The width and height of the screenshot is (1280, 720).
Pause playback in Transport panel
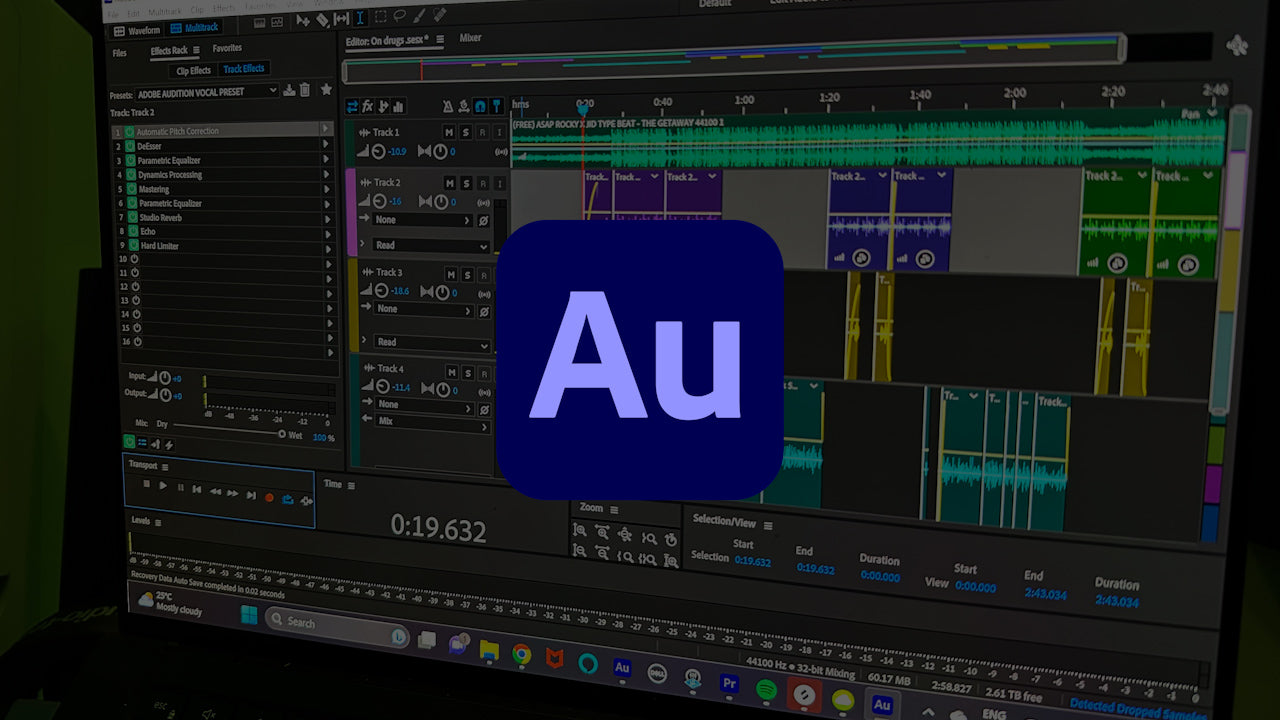[x=181, y=487]
